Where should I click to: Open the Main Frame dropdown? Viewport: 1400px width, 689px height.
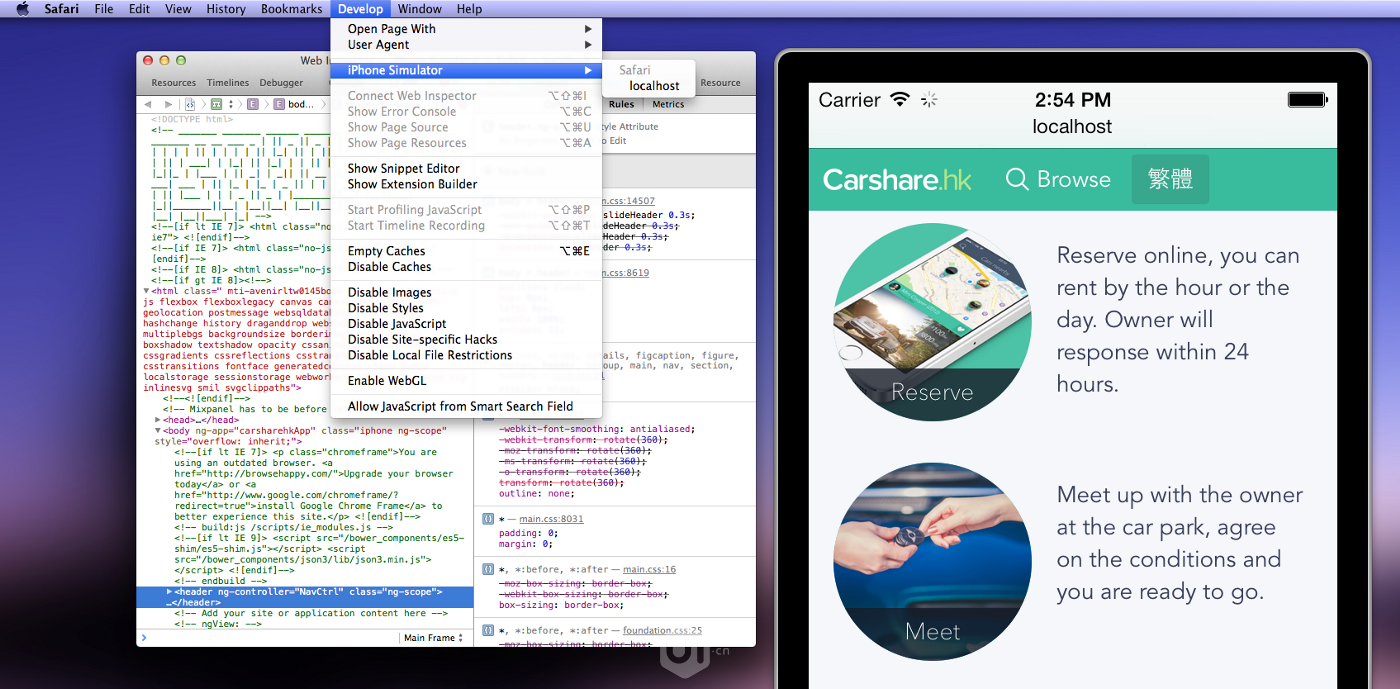pos(433,638)
